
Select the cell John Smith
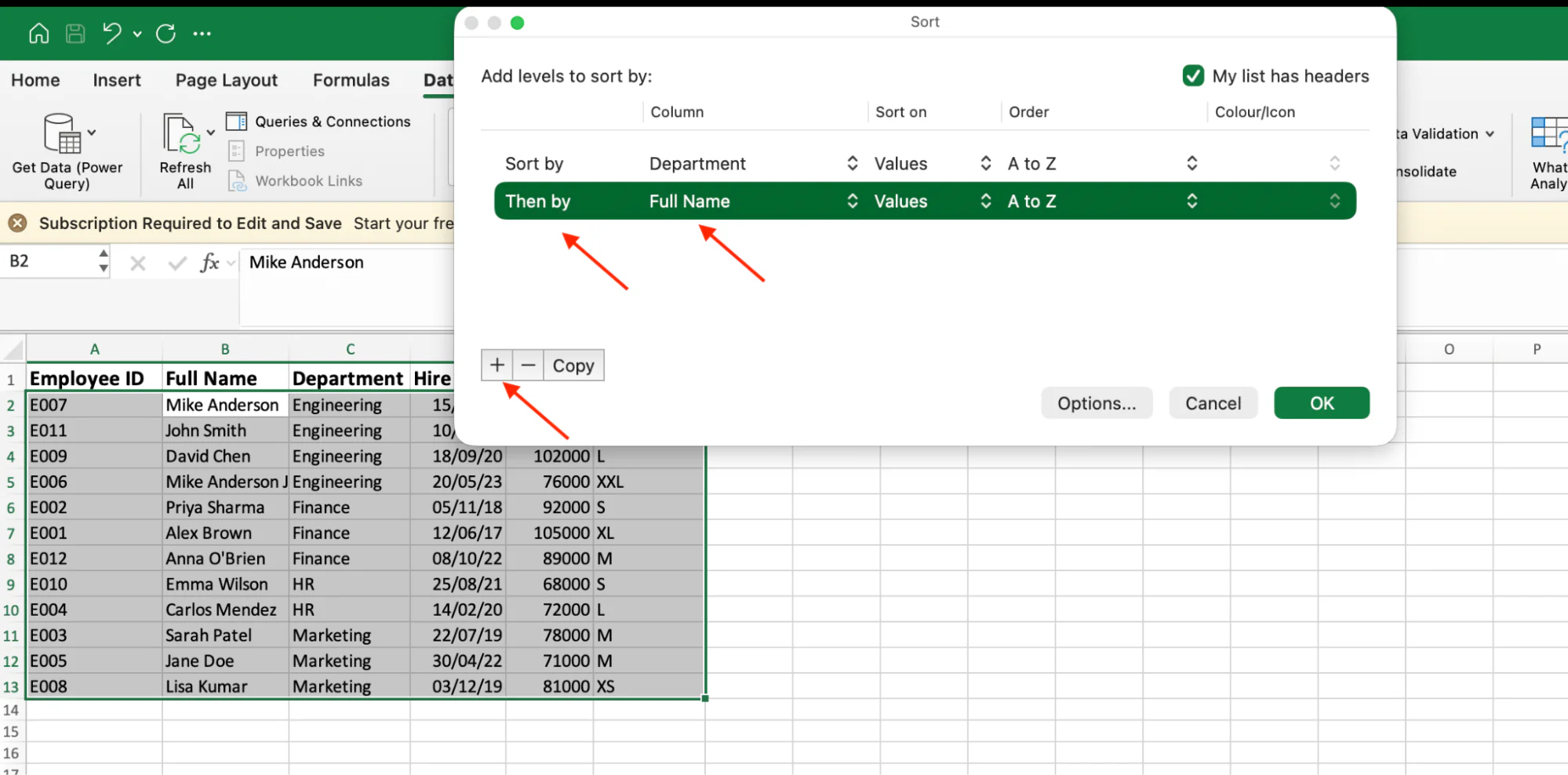(225, 431)
